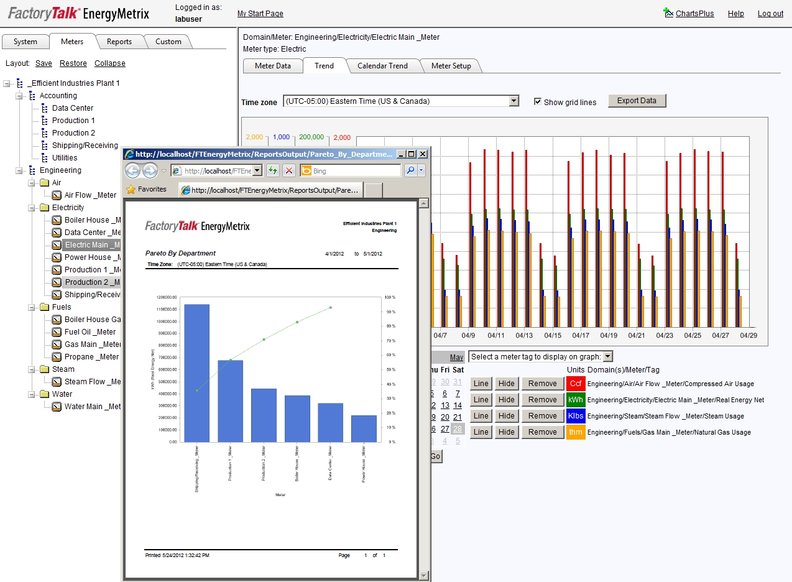Click the Water Main meter icon
The image size is (792, 582).
(57, 407)
